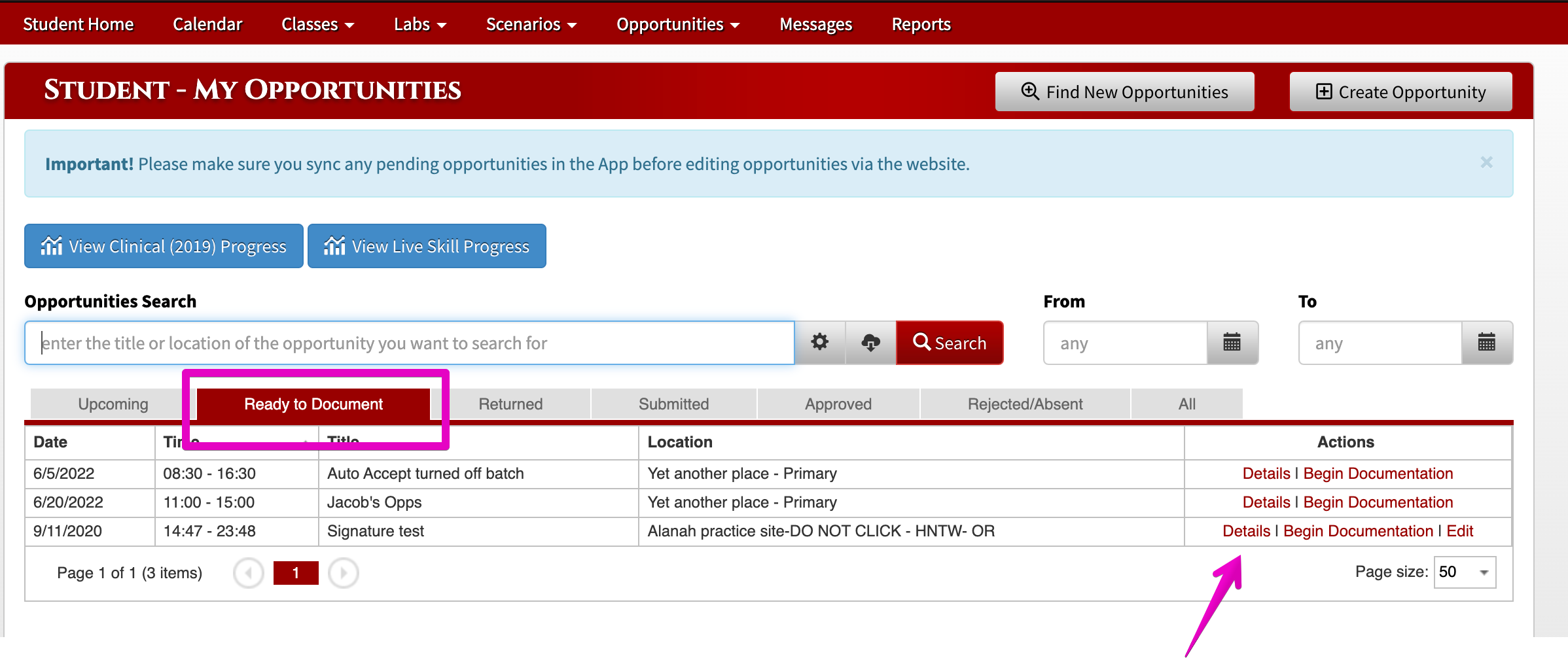The image size is (1568, 660).
Task: Select the Rejected/Absent tab
Action: click(1025, 404)
